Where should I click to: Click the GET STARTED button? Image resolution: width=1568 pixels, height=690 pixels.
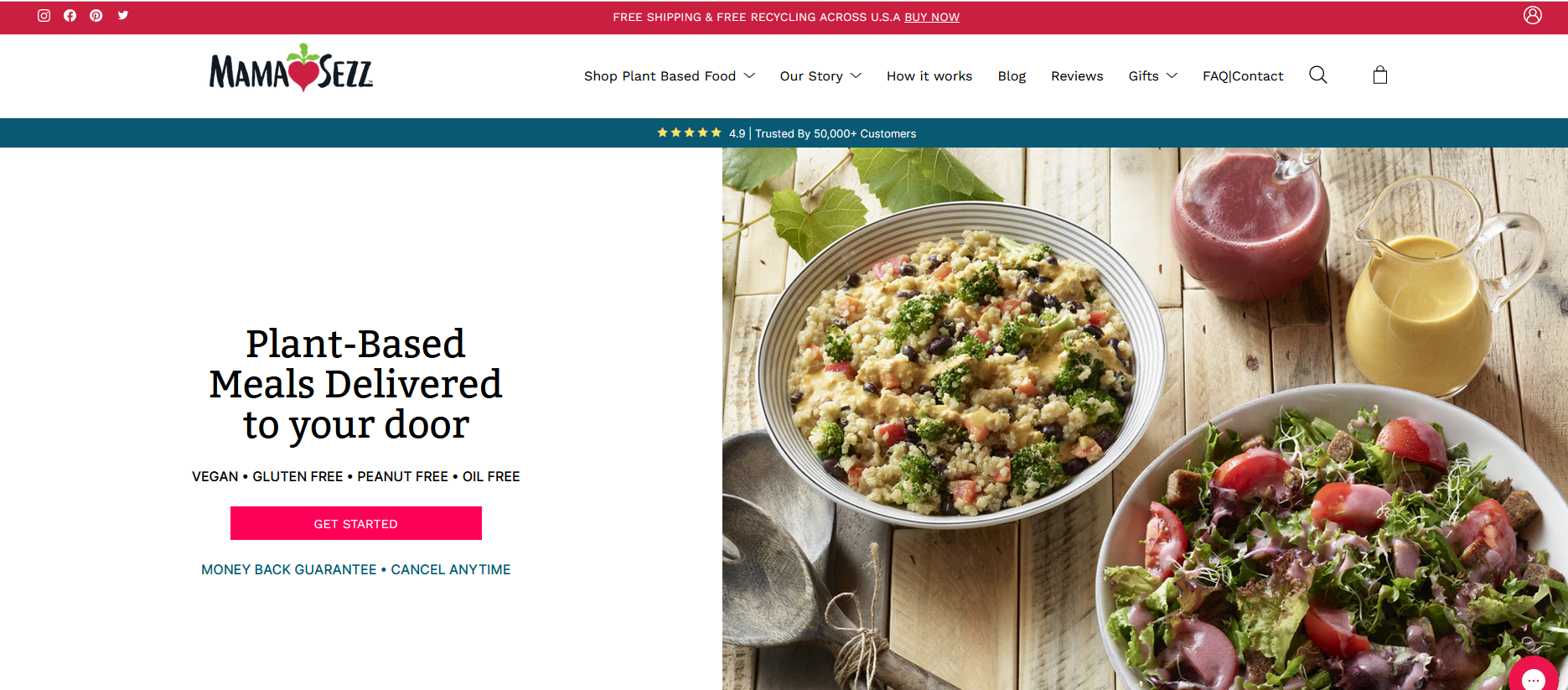pos(356,523)
